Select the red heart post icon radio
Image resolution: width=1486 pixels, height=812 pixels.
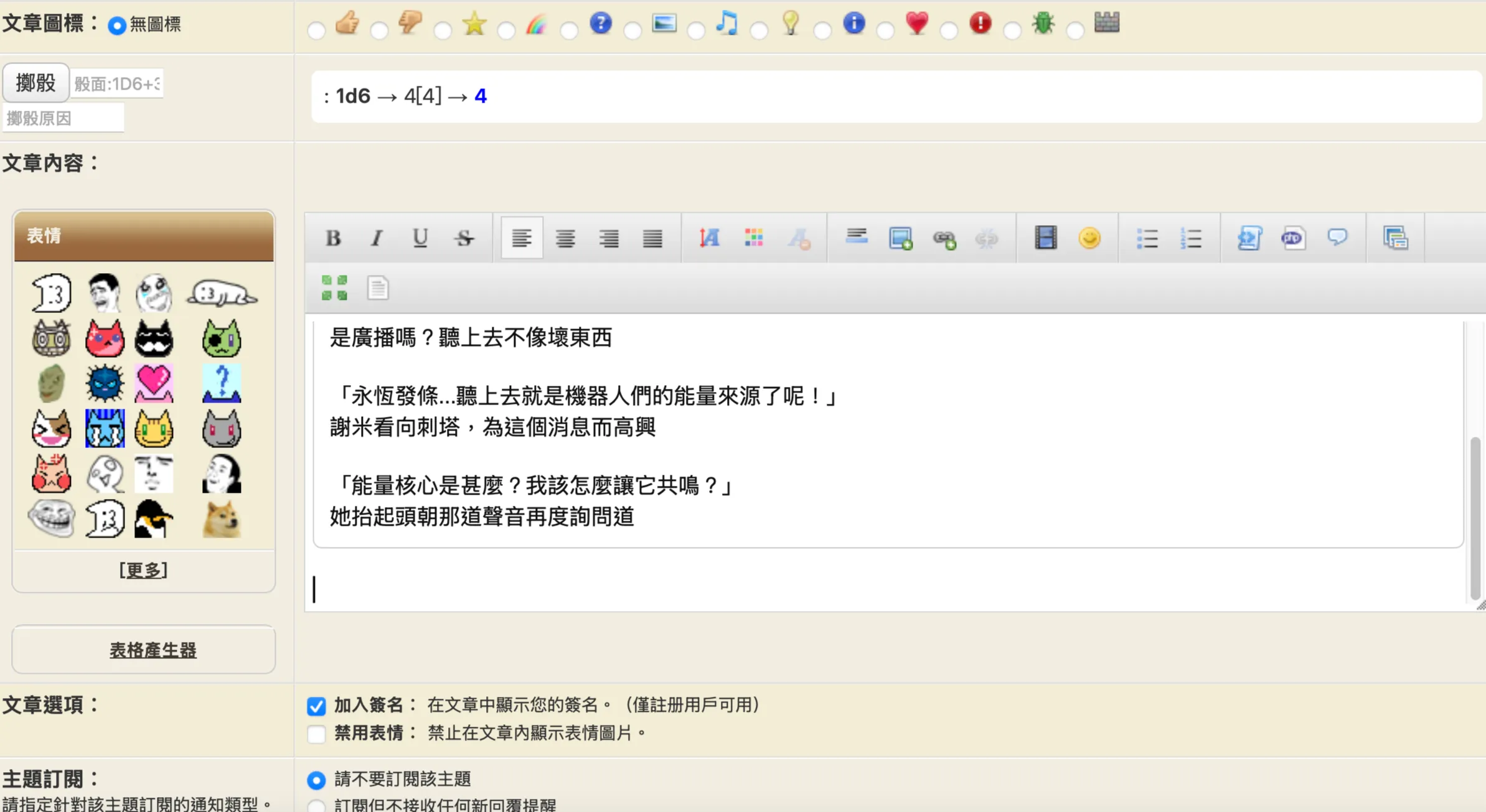coord(885,30)
